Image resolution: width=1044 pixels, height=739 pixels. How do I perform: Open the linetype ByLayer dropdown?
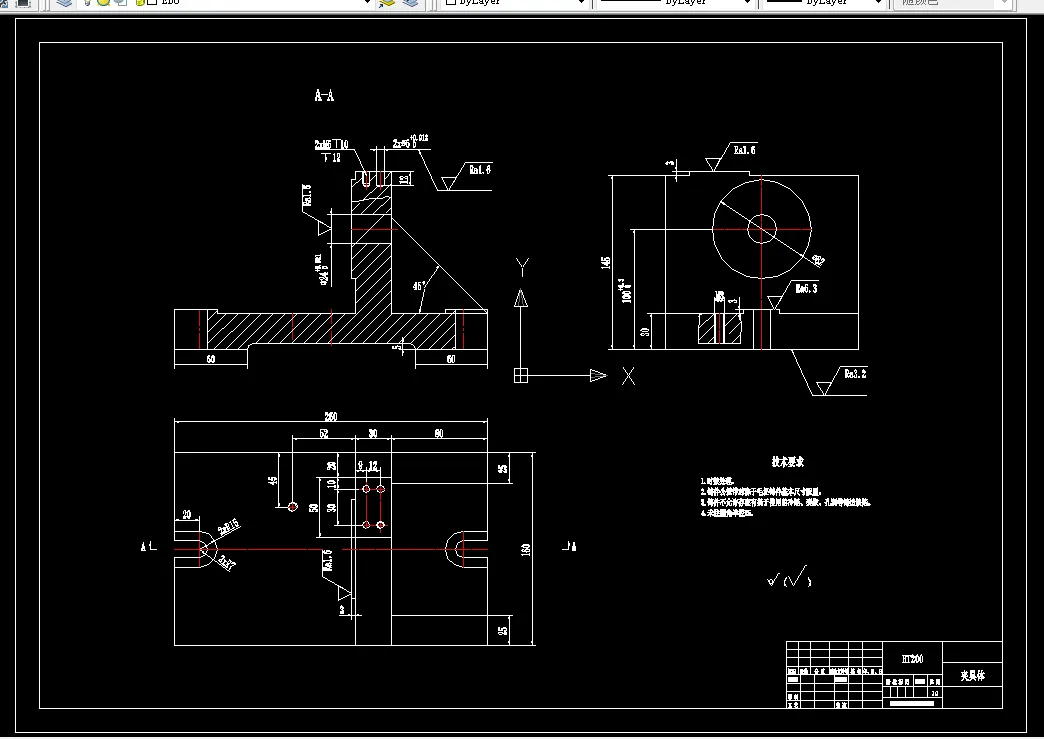point(676,2)
